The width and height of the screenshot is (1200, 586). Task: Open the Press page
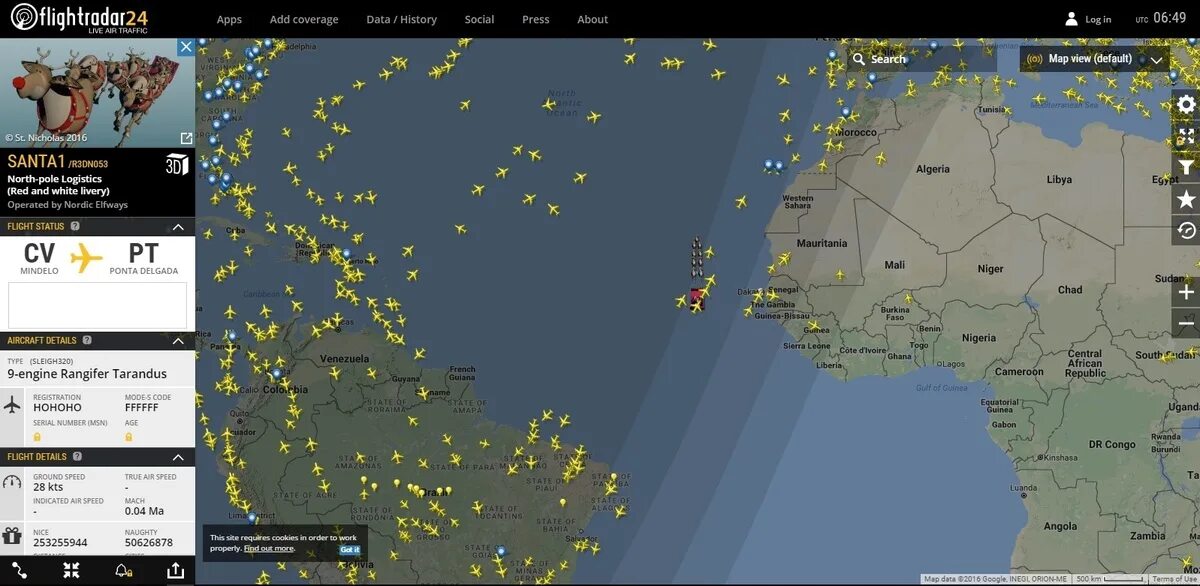tap(536, 19)
